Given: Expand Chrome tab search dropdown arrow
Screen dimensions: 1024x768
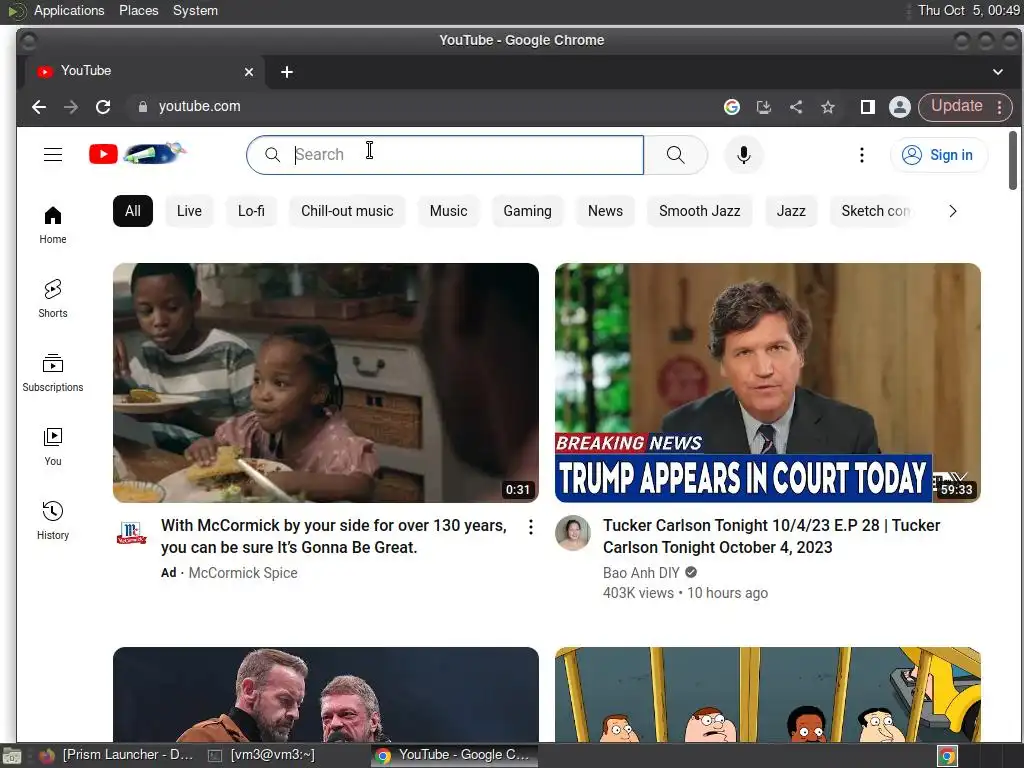Looking at the screenshot, I should point(997,72).
